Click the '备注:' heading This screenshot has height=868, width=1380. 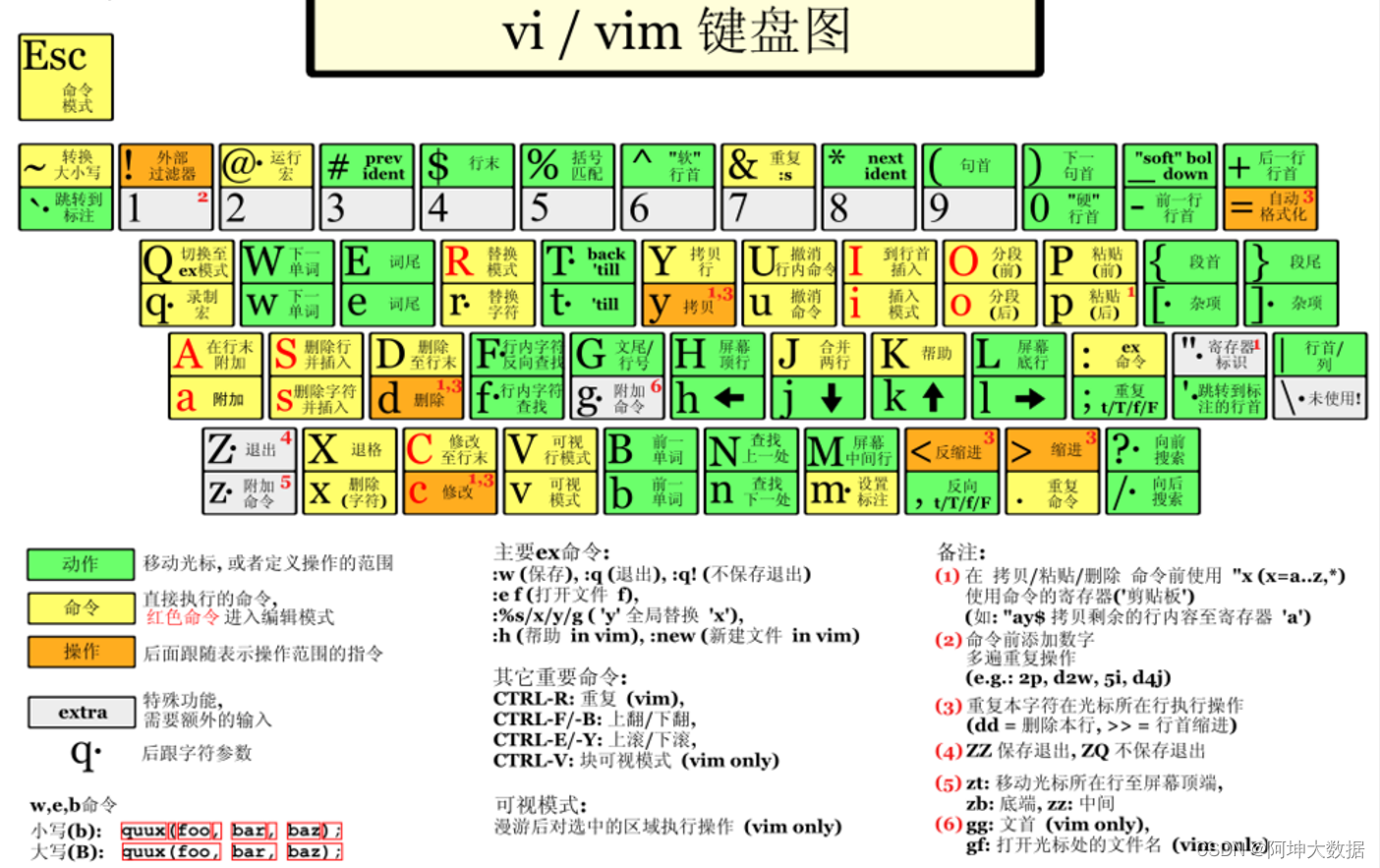tap(961, 552)
